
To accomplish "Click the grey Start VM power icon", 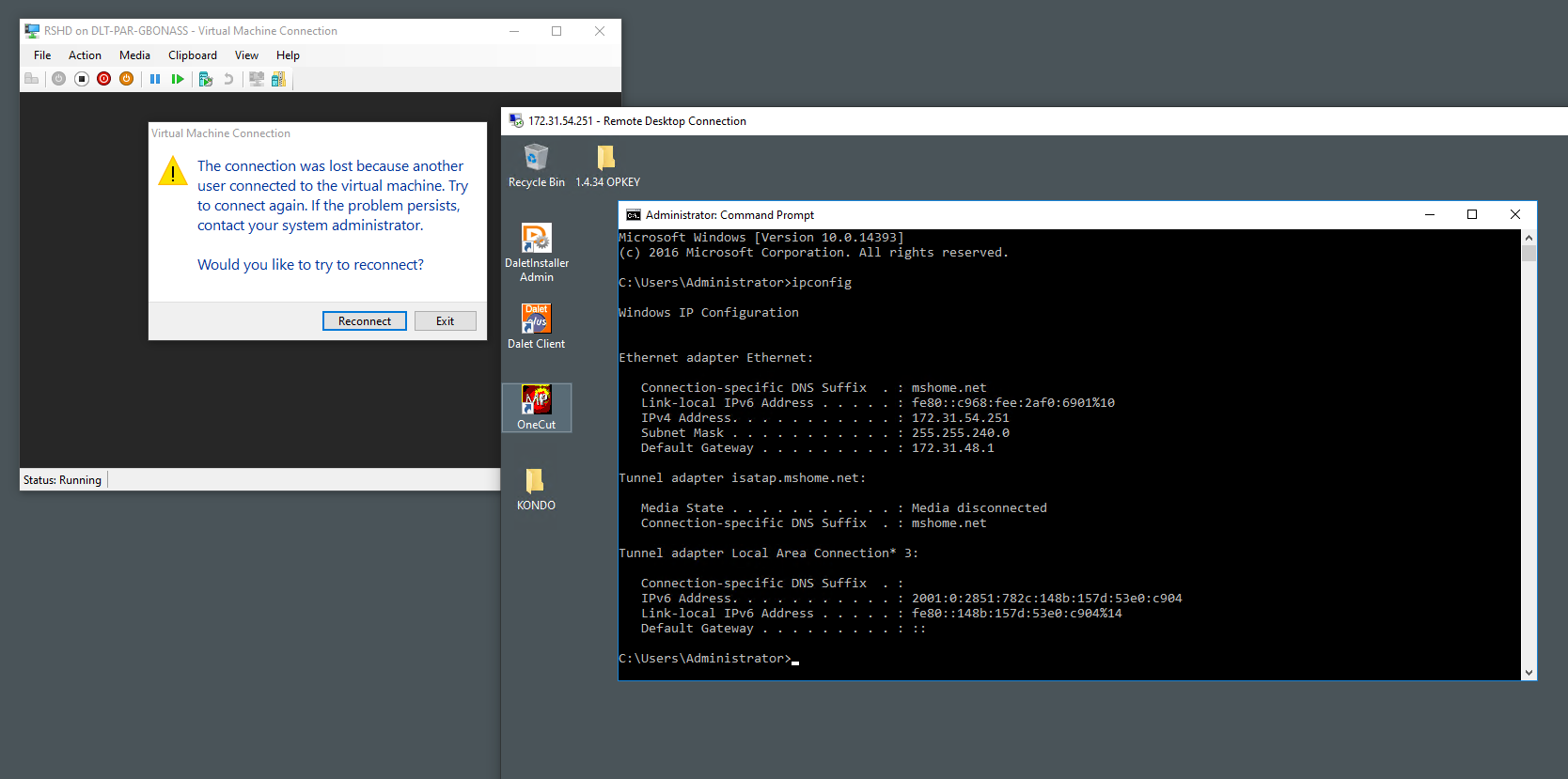I will pos(58,79).
